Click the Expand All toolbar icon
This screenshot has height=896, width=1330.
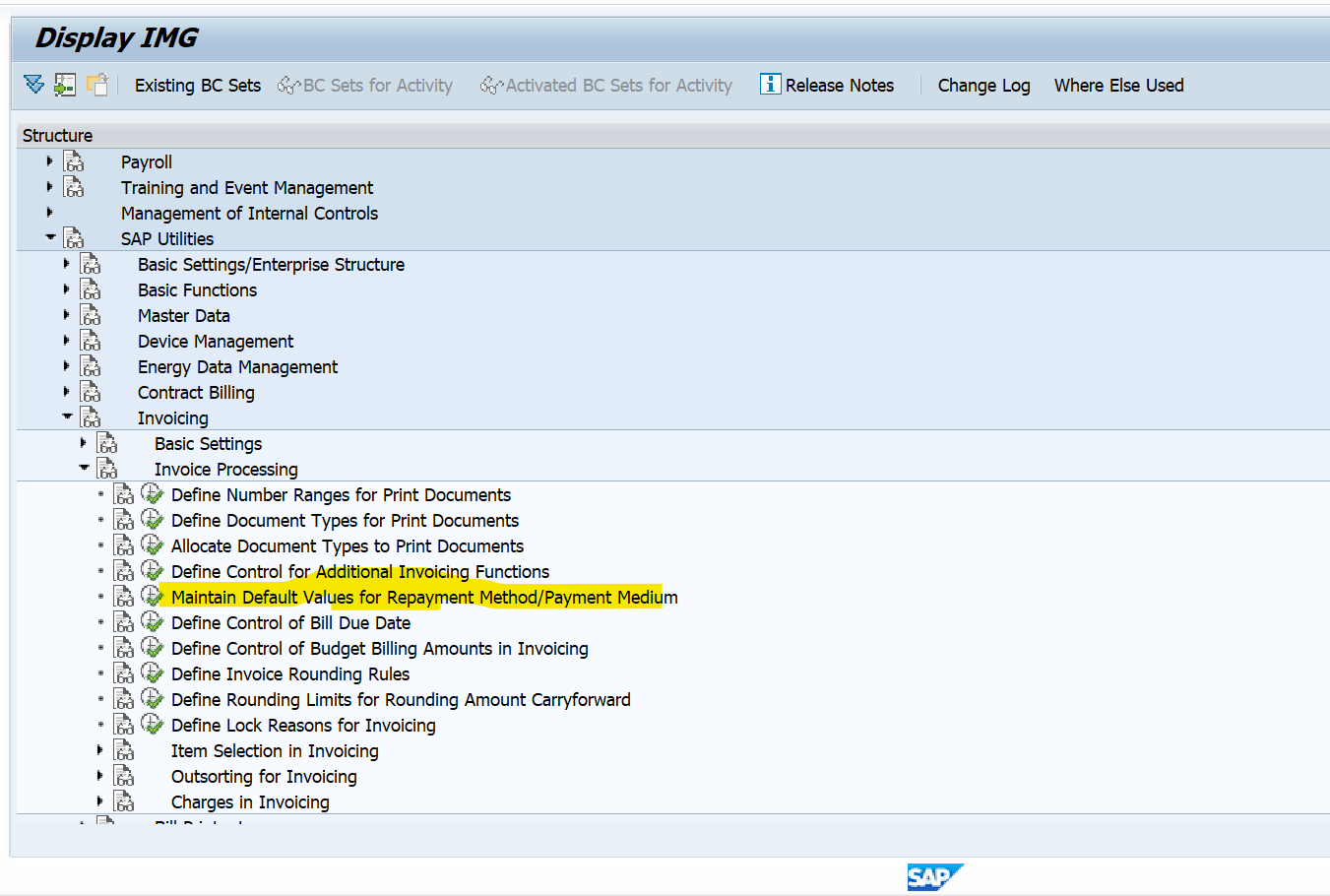pyautogui.click(x=33, y=85)
